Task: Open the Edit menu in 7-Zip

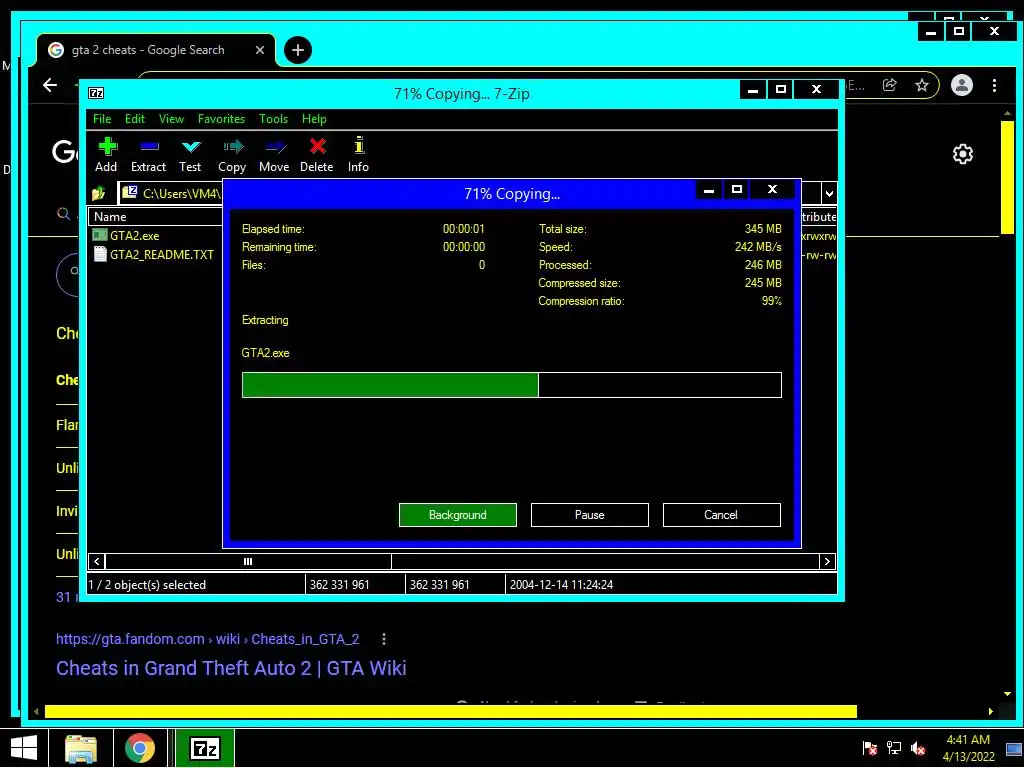Action: pyautogui.click(x=135, y=119)
